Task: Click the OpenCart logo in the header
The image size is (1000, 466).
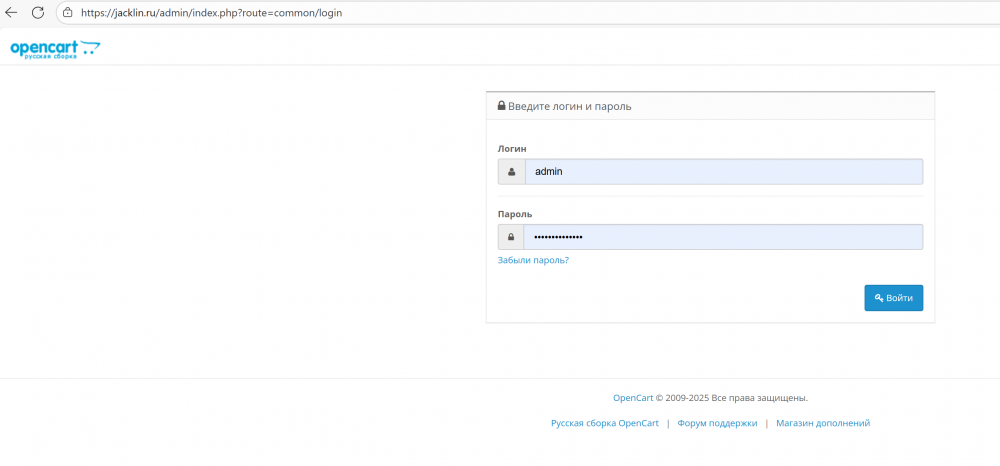Action: coord(55,50)
